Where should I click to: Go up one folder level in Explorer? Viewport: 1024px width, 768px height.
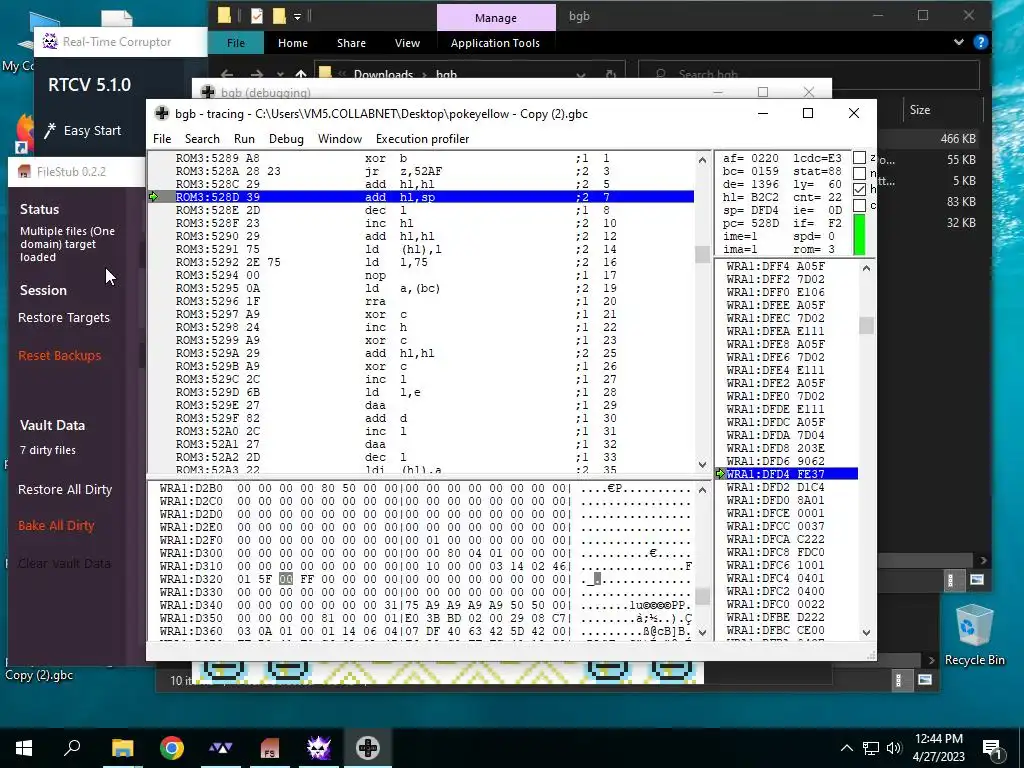pos(300,74)
